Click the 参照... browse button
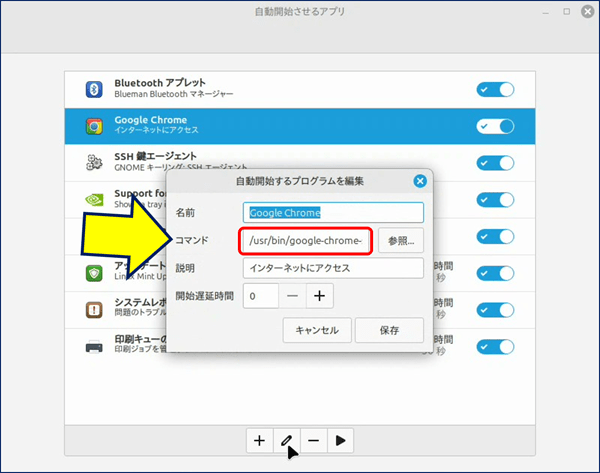The height and width of the screenshot is (473, 600). click(x=401, y=241)
